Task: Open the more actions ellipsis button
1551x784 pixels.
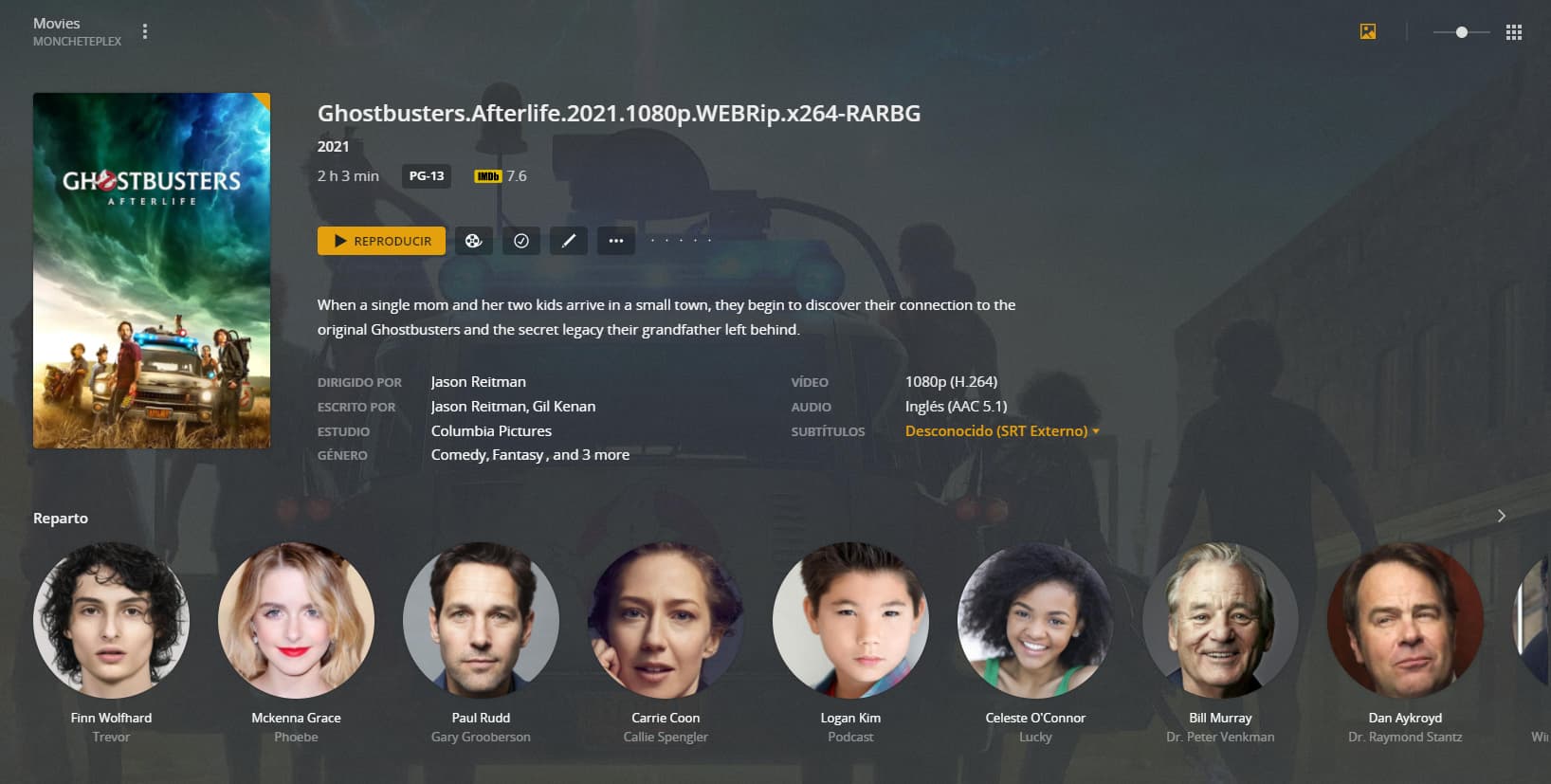Action: 616,241
